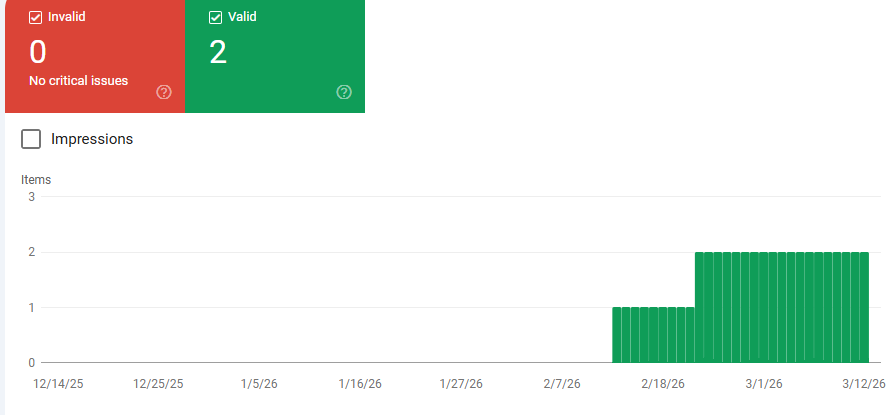
Task: Click the 3/1/26 date axis label
Action: [x=764, y=384]
